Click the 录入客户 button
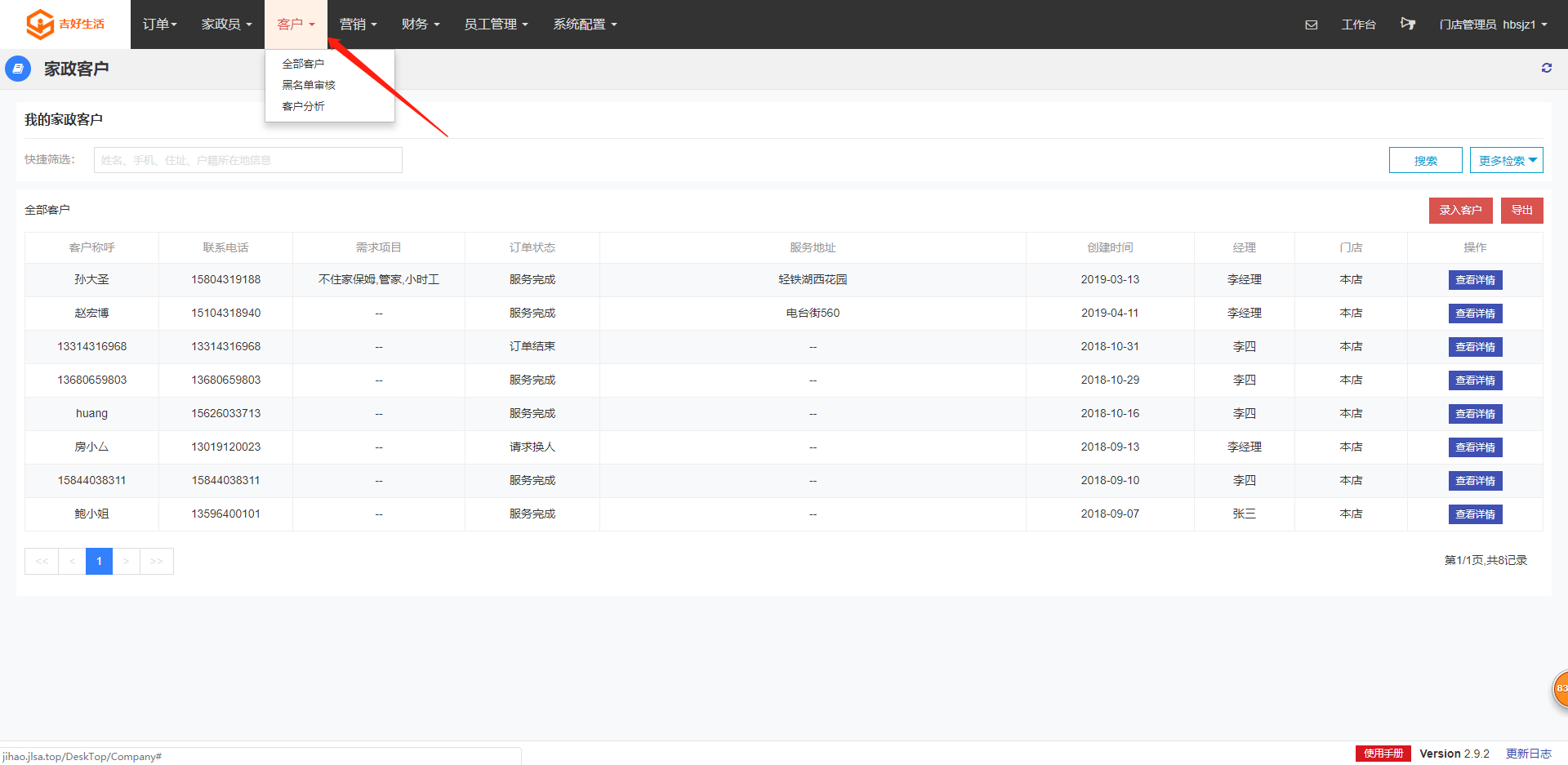 (1461, 210)
